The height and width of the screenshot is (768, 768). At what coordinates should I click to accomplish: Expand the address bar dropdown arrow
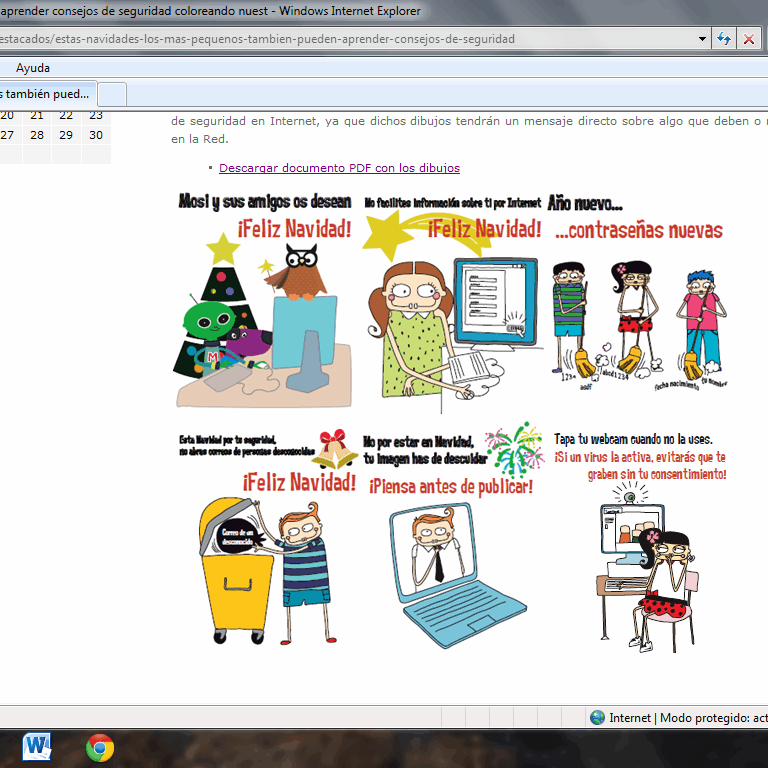point(702,39)
